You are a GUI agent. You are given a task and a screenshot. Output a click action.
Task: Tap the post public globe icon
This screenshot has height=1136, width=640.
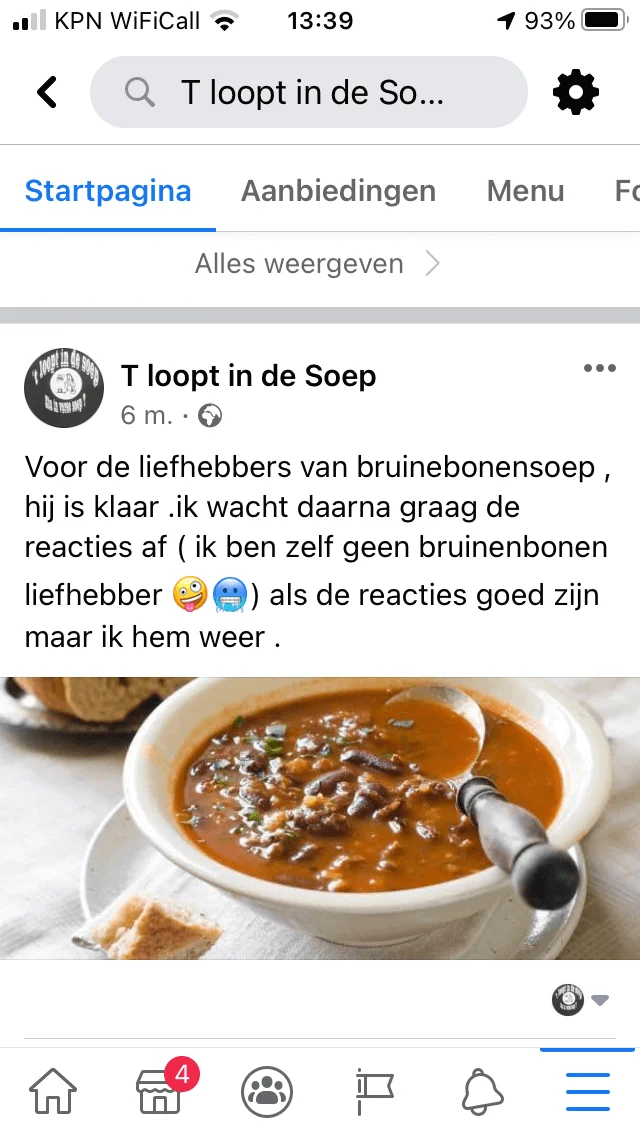(x=210, y=416)
